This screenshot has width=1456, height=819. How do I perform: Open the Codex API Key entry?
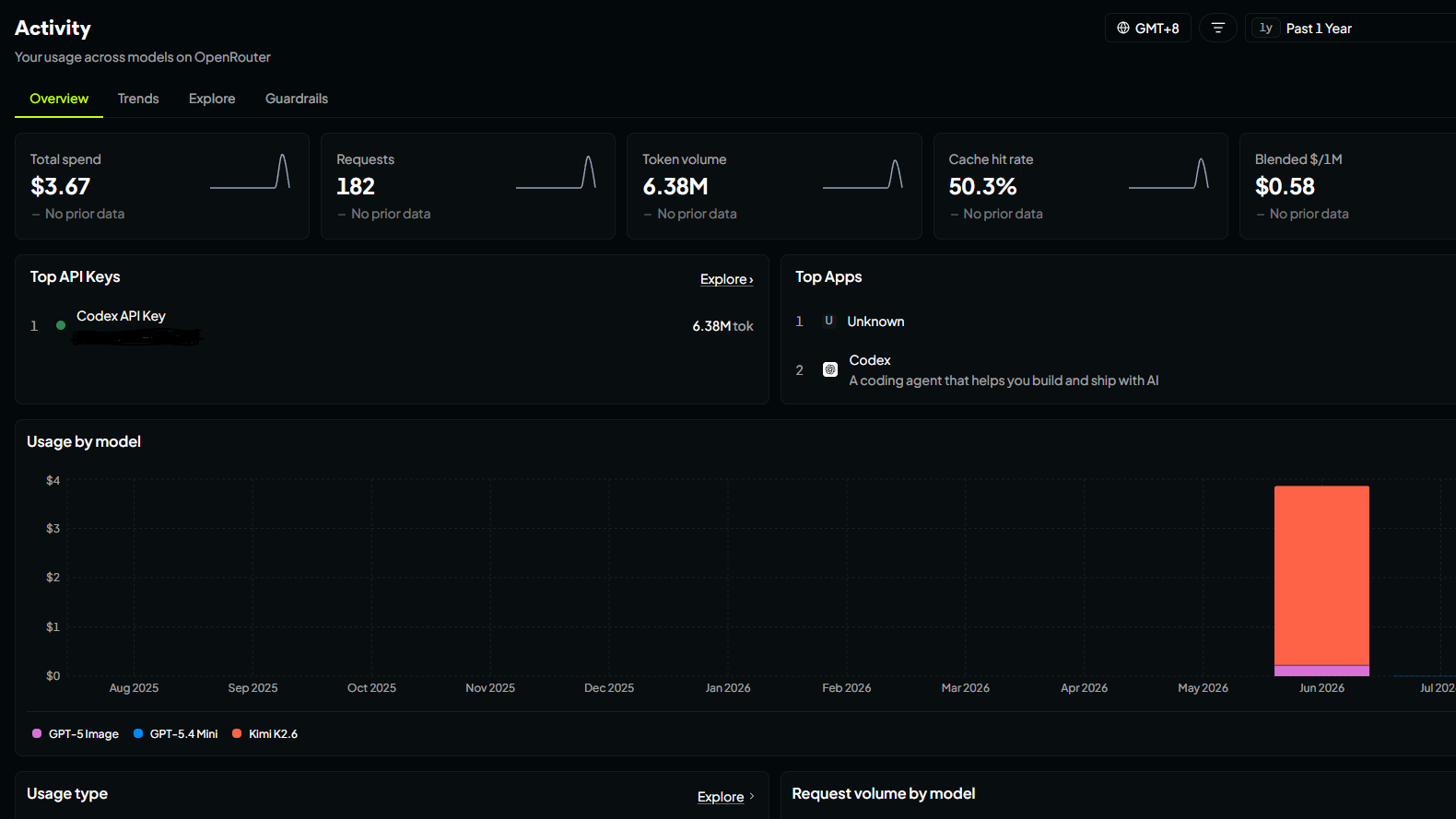tap(121, 316)
